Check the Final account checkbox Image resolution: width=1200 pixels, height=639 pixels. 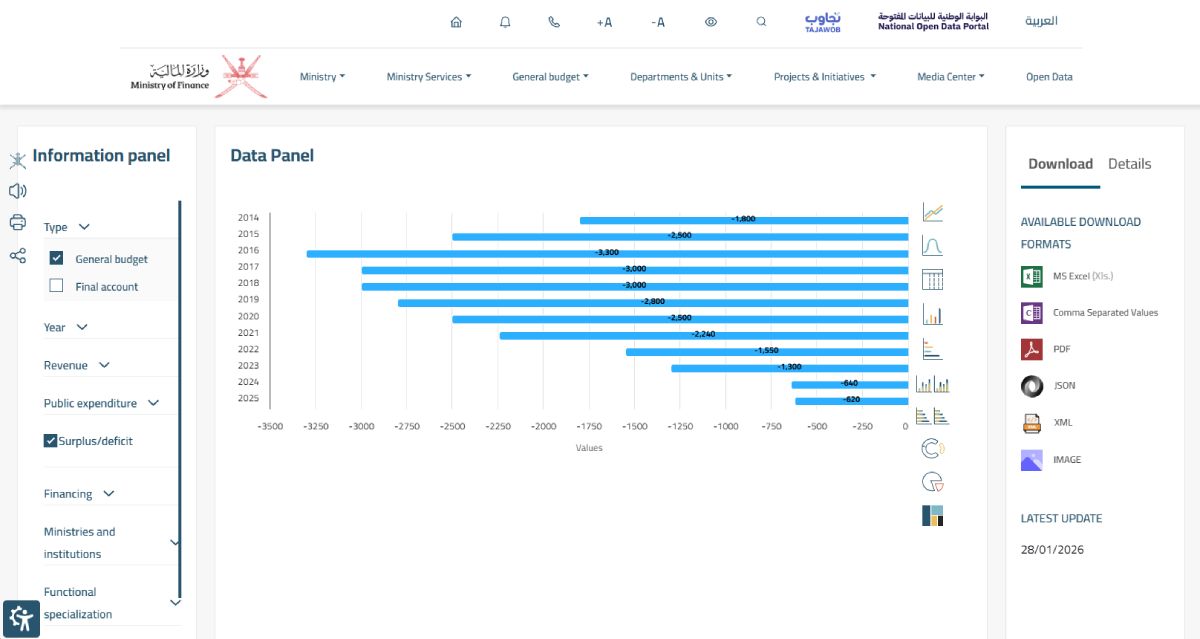point(56,286)
